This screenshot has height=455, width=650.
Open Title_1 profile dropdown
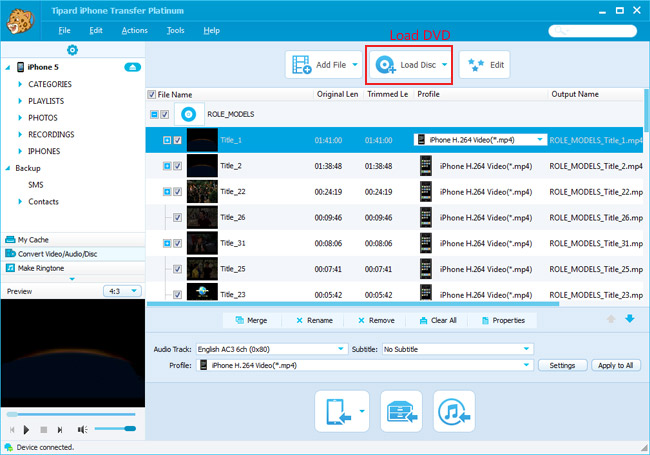click(x=540, y=140)
